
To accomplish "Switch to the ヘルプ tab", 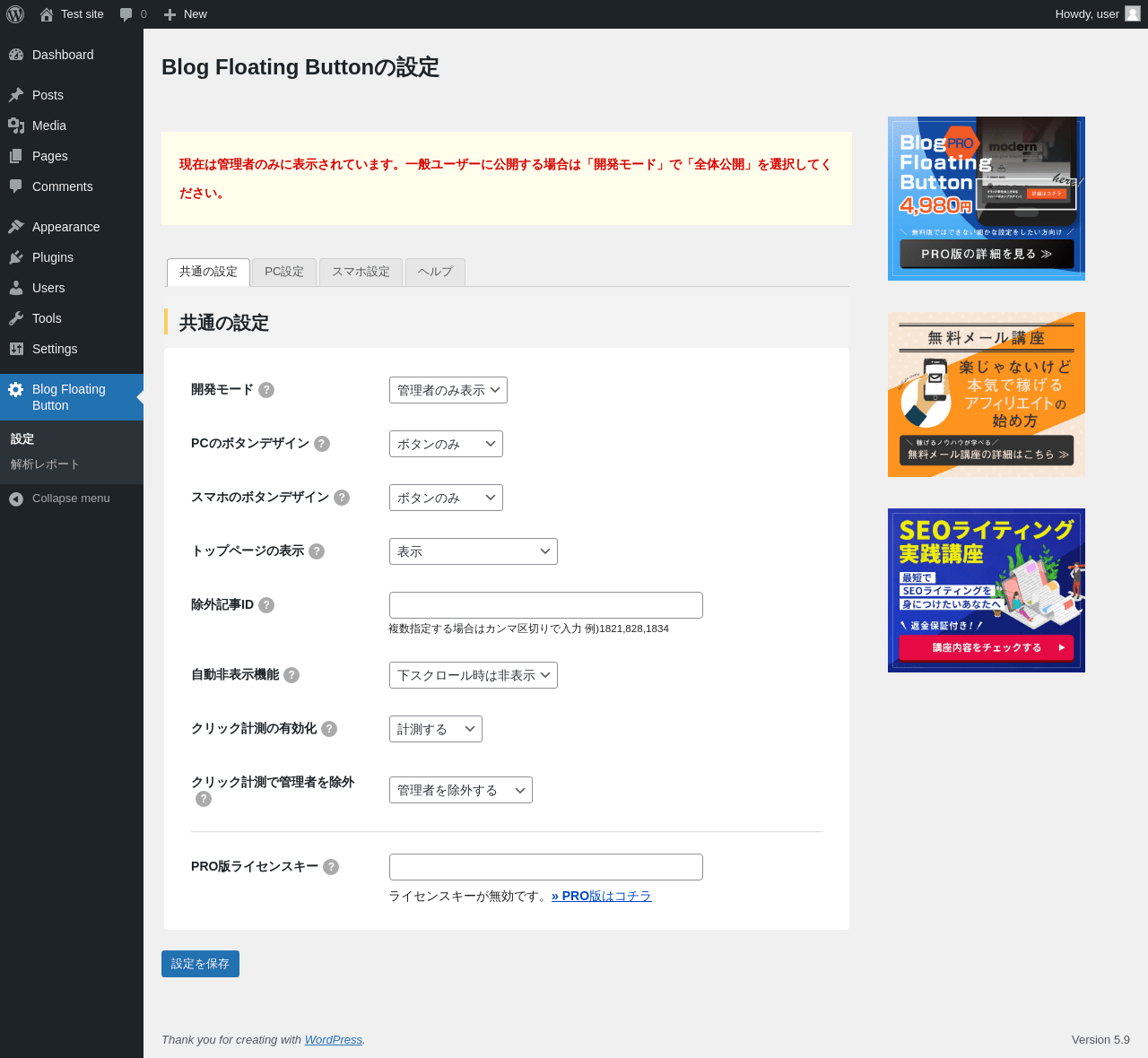I will click(435, 272).
